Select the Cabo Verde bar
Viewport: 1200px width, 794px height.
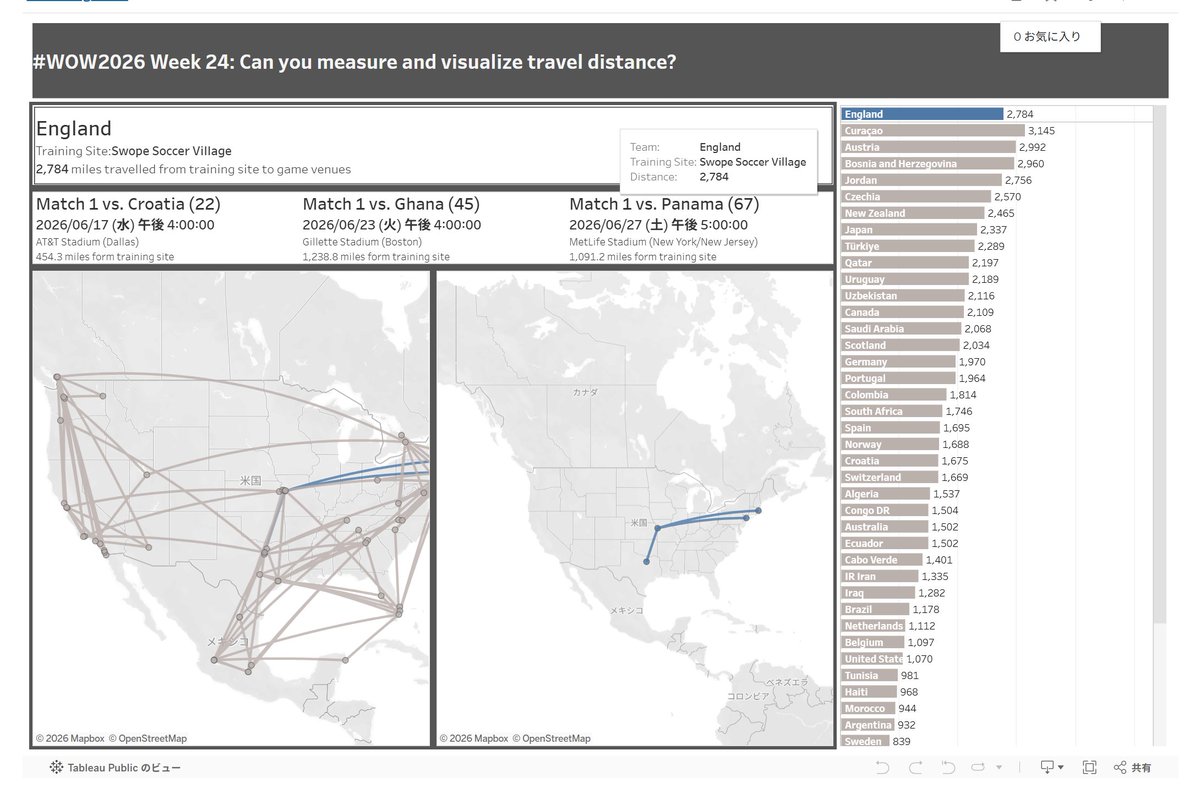click(x=882, y=560)
